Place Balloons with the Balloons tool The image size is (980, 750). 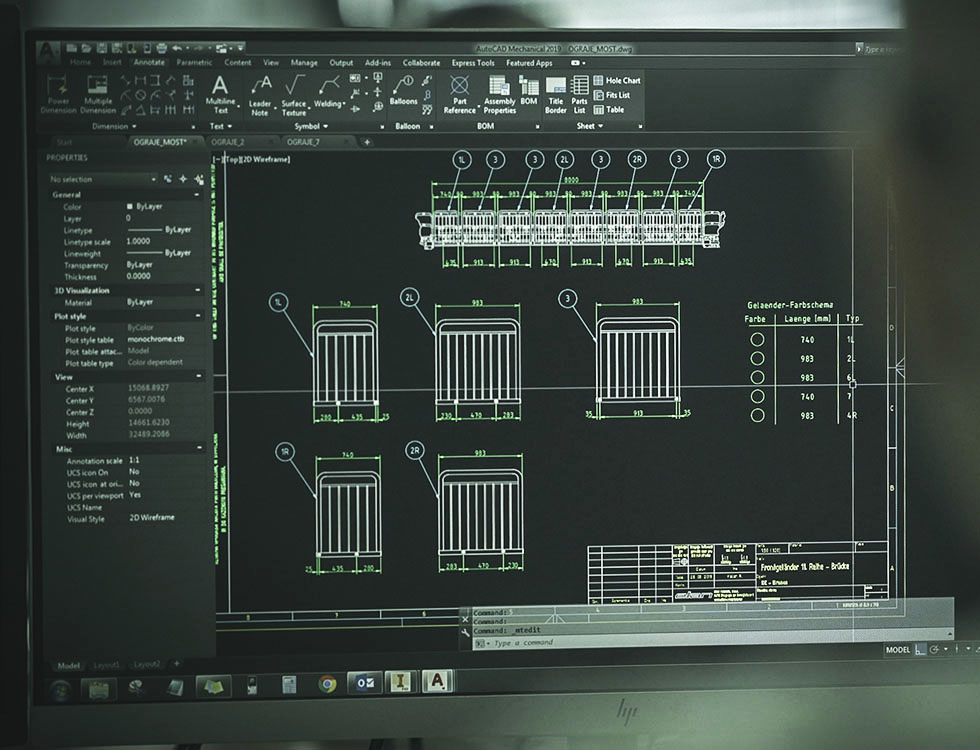(404, 91)
